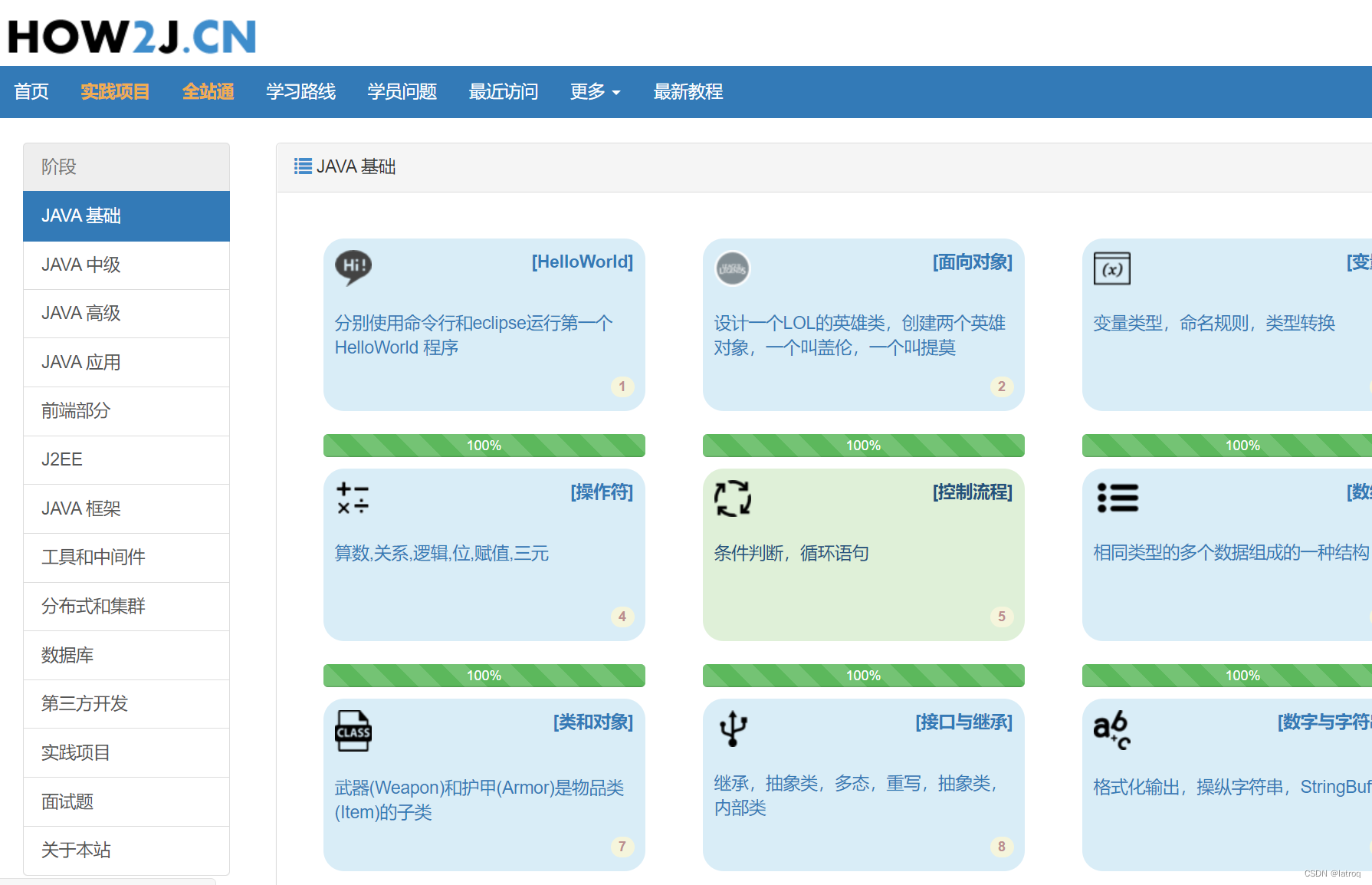Click number badge 5 on 控制流程 card

(1001, 617)
